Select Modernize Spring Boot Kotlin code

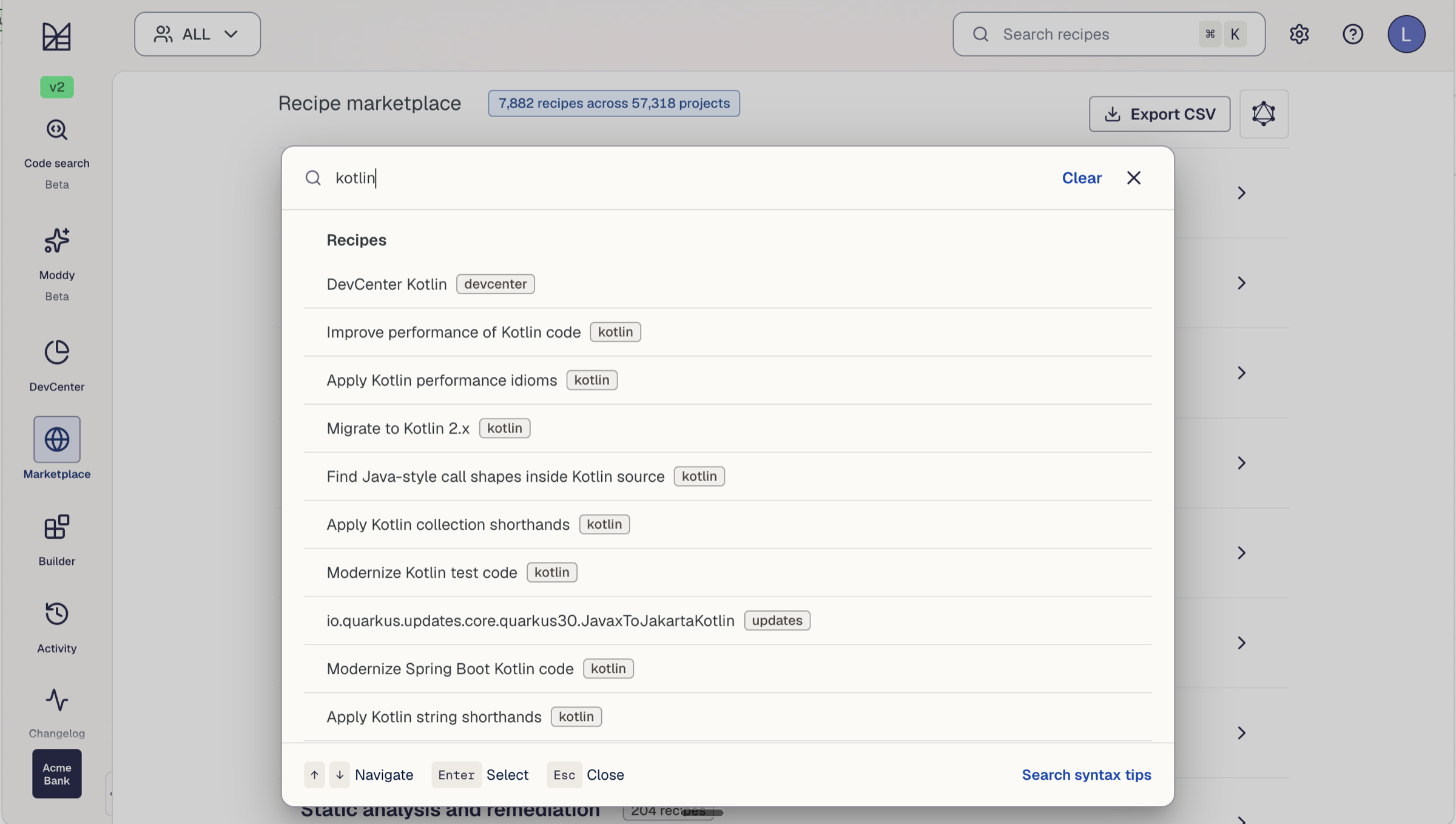coord(727,668)
